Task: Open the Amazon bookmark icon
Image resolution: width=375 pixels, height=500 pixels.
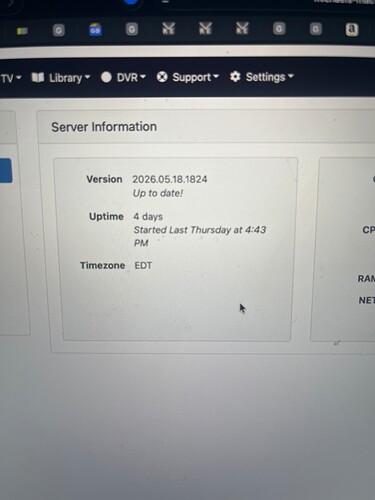Action: click(x=352, y=30)
